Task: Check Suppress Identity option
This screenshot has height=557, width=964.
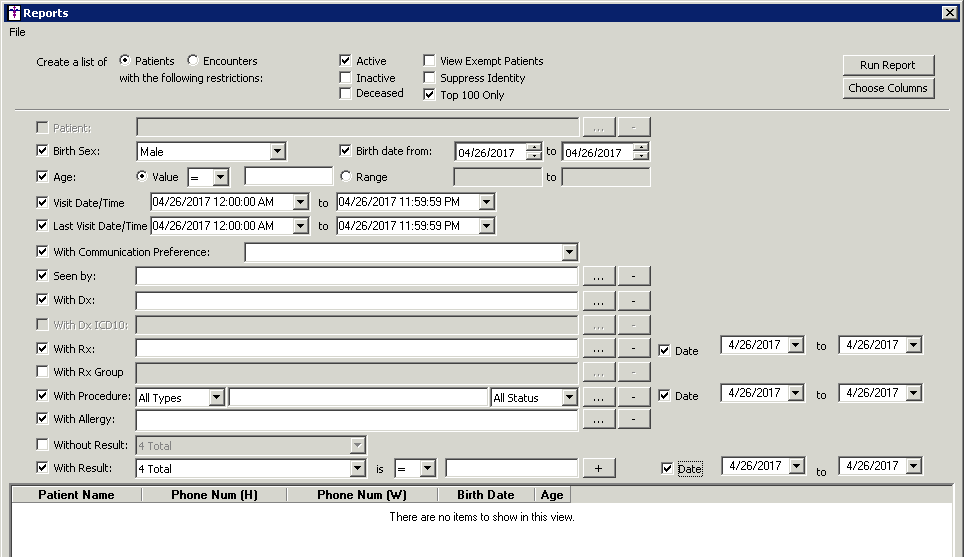Action: pyautogui.click(x=429, y=77)
